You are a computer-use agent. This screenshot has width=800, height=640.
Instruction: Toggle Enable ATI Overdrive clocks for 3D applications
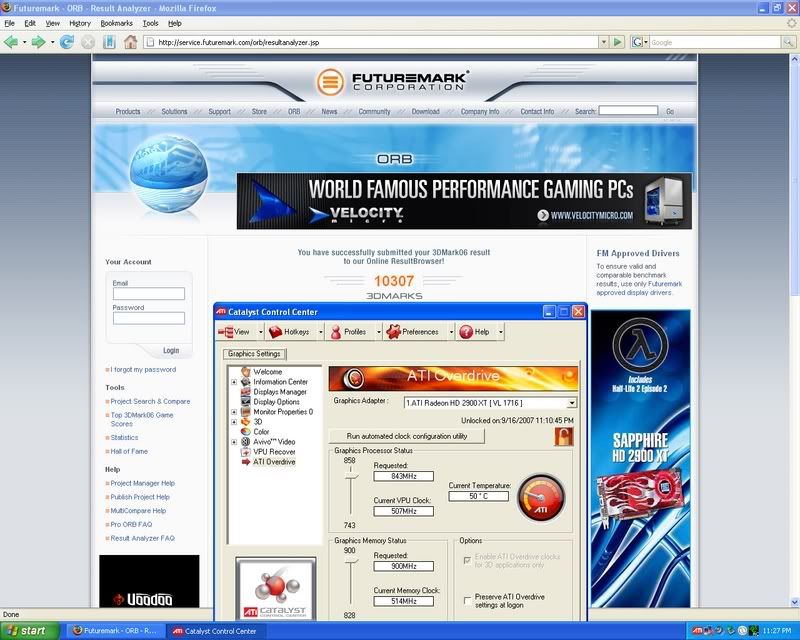coord(467,560)
